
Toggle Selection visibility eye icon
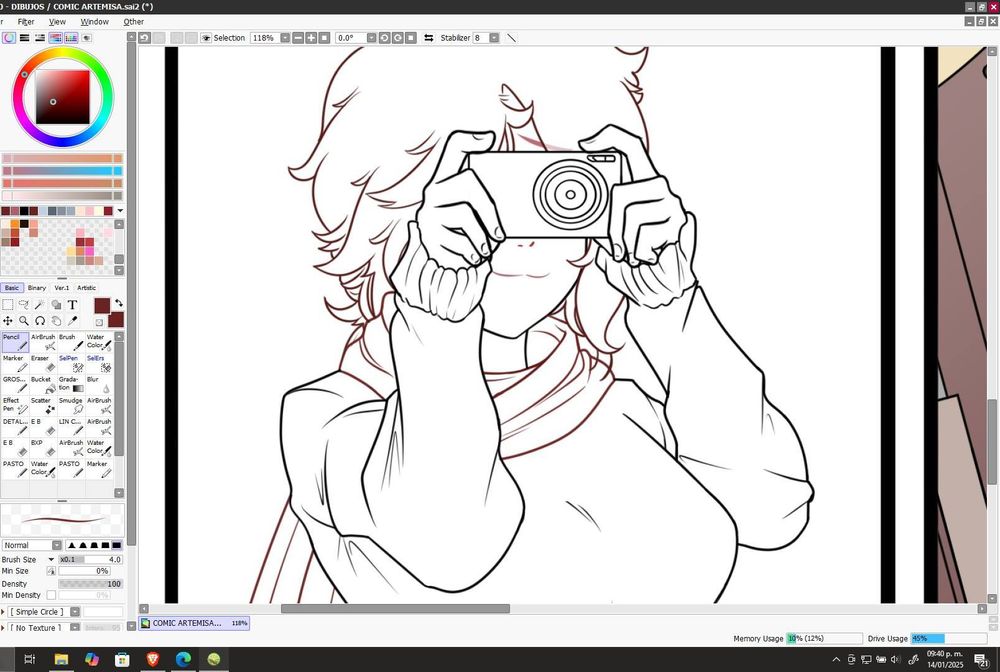(206, 38)
